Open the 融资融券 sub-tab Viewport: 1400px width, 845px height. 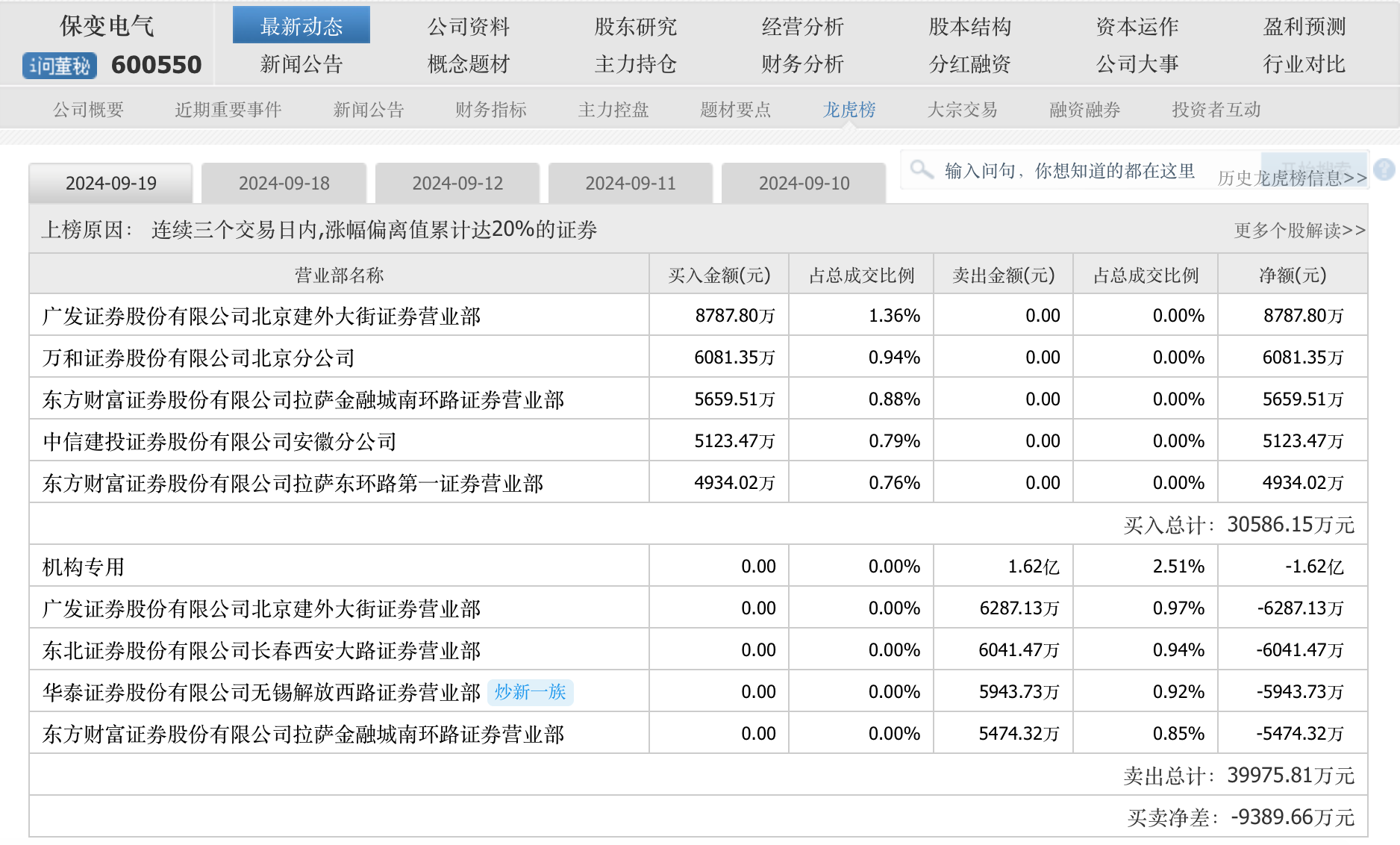point(1084,110)
